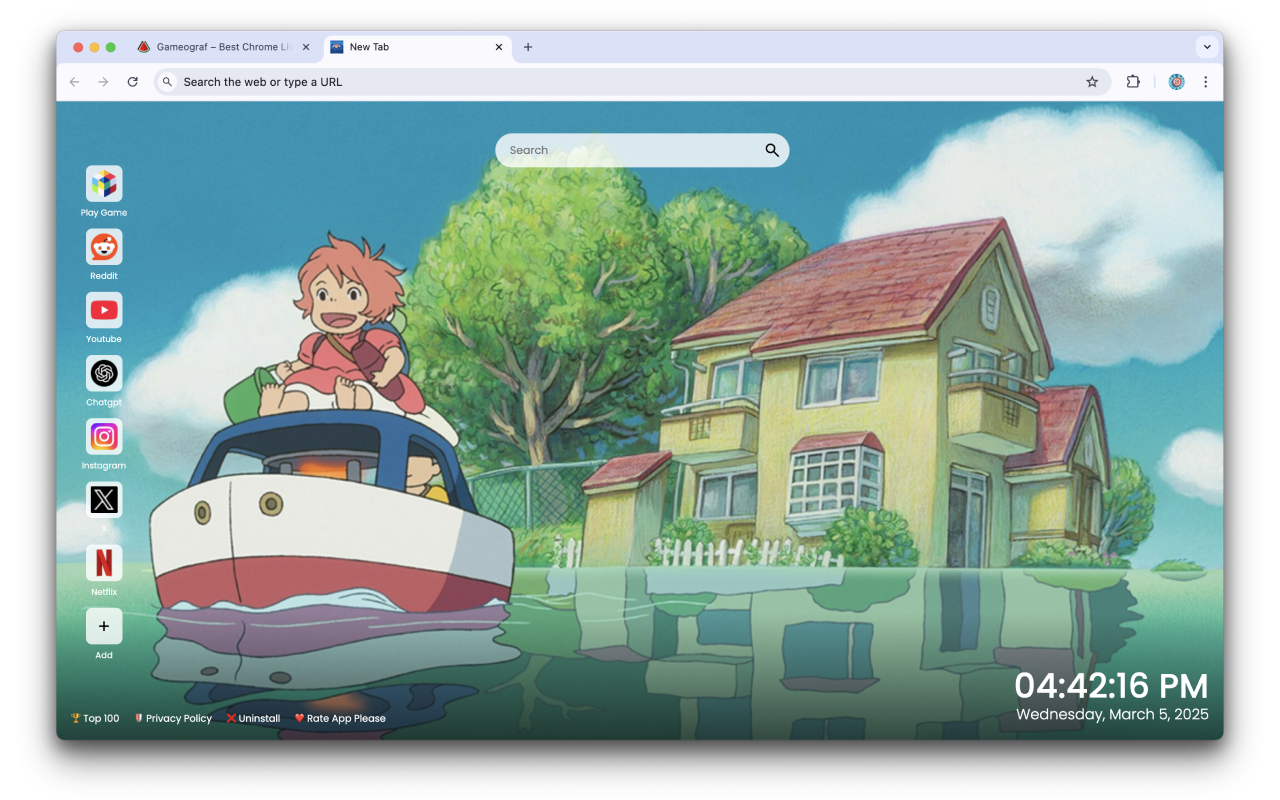
Task: Switch to the Gameograf browser tab
Action: point(220,46)
